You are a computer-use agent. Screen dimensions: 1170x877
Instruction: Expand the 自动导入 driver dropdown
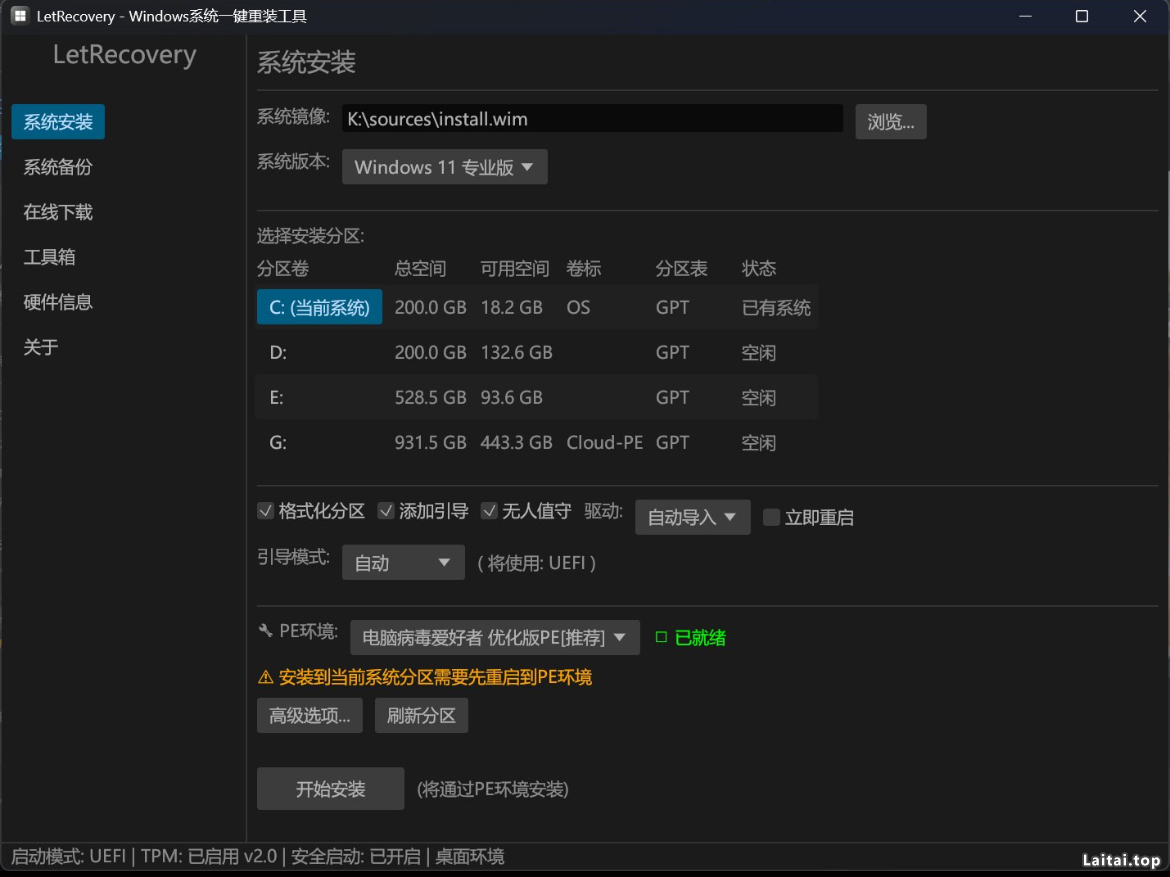(x=692, y=517)
